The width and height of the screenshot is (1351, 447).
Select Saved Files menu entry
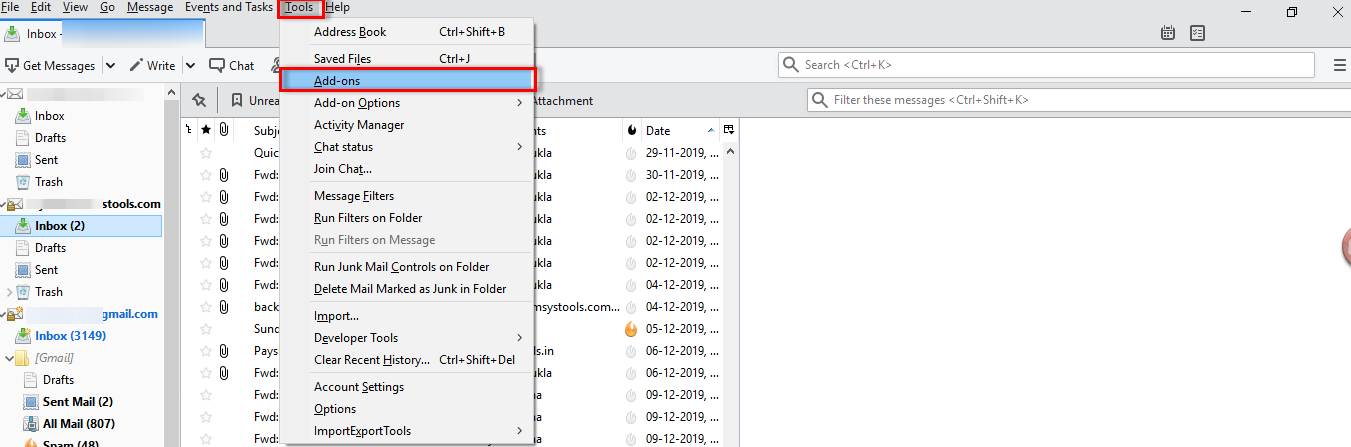[x=407, y=59]
